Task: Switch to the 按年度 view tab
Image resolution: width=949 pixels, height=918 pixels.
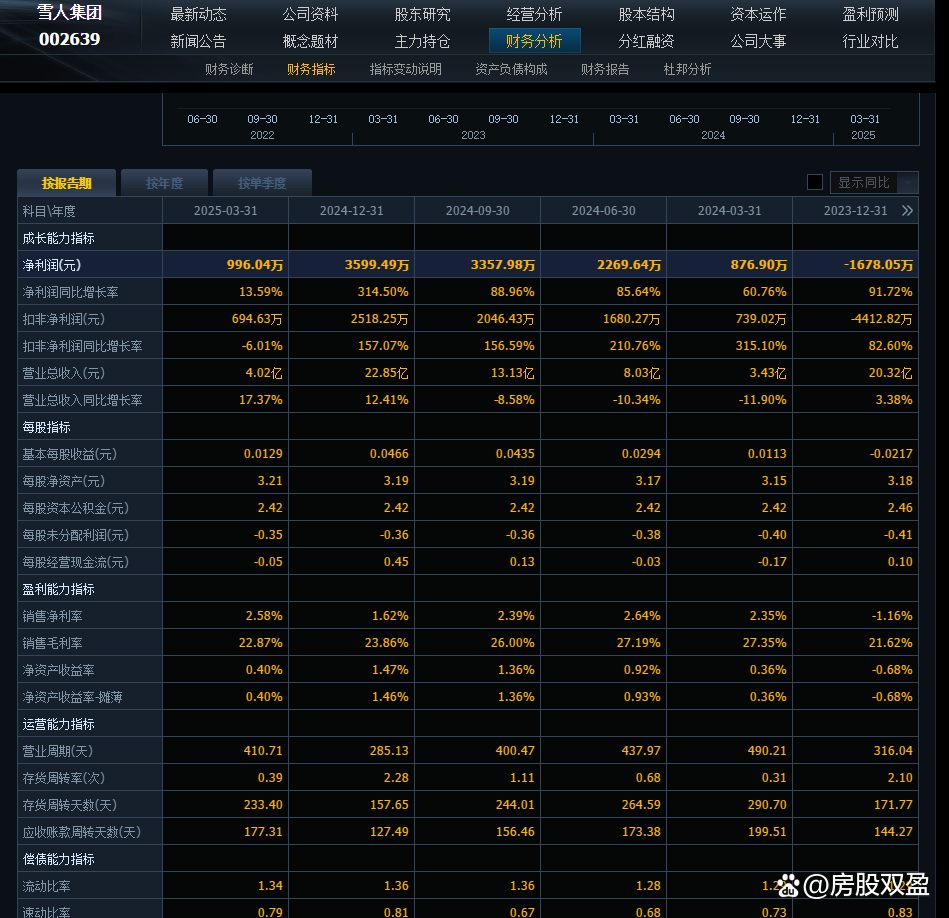Action: 163,182
